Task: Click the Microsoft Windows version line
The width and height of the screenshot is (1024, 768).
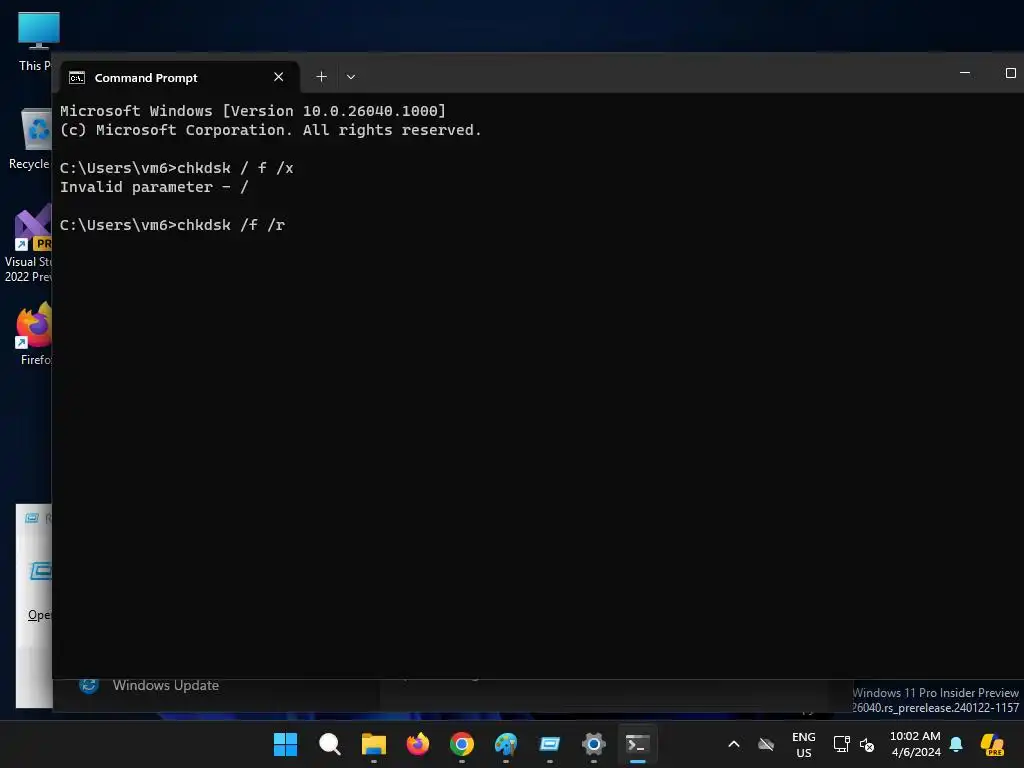Action: pos(253,111)
